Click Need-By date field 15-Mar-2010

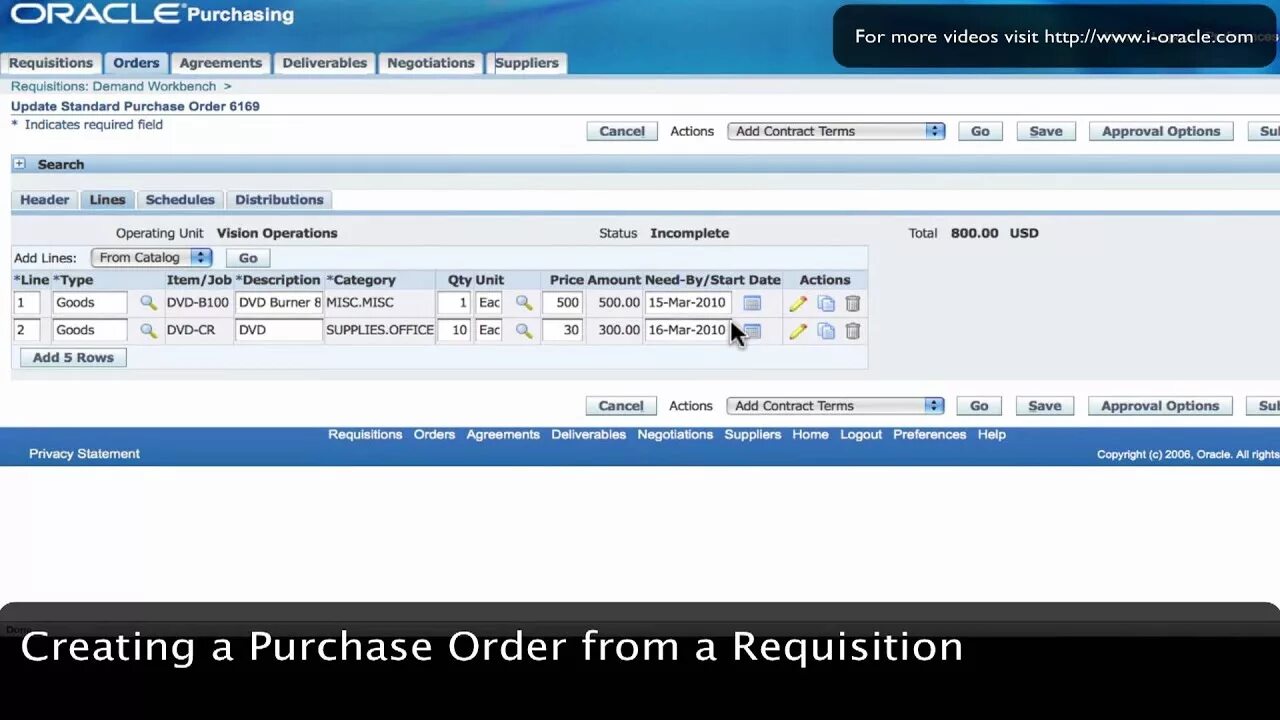click(688, 303)
